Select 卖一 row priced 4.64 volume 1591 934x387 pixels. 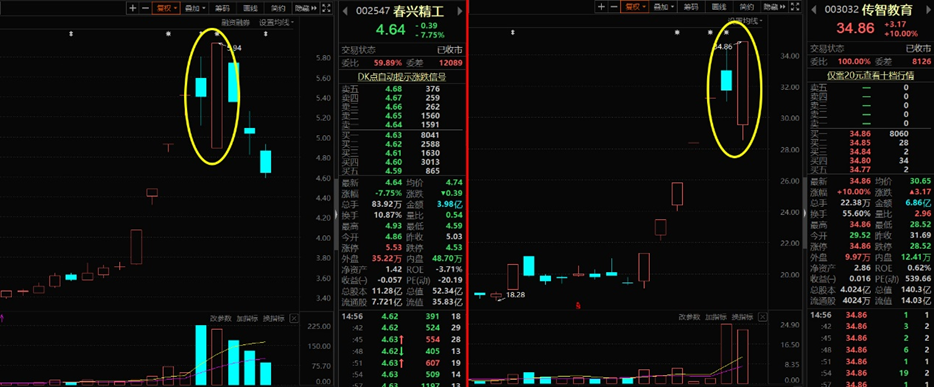[x=402, y=125]
